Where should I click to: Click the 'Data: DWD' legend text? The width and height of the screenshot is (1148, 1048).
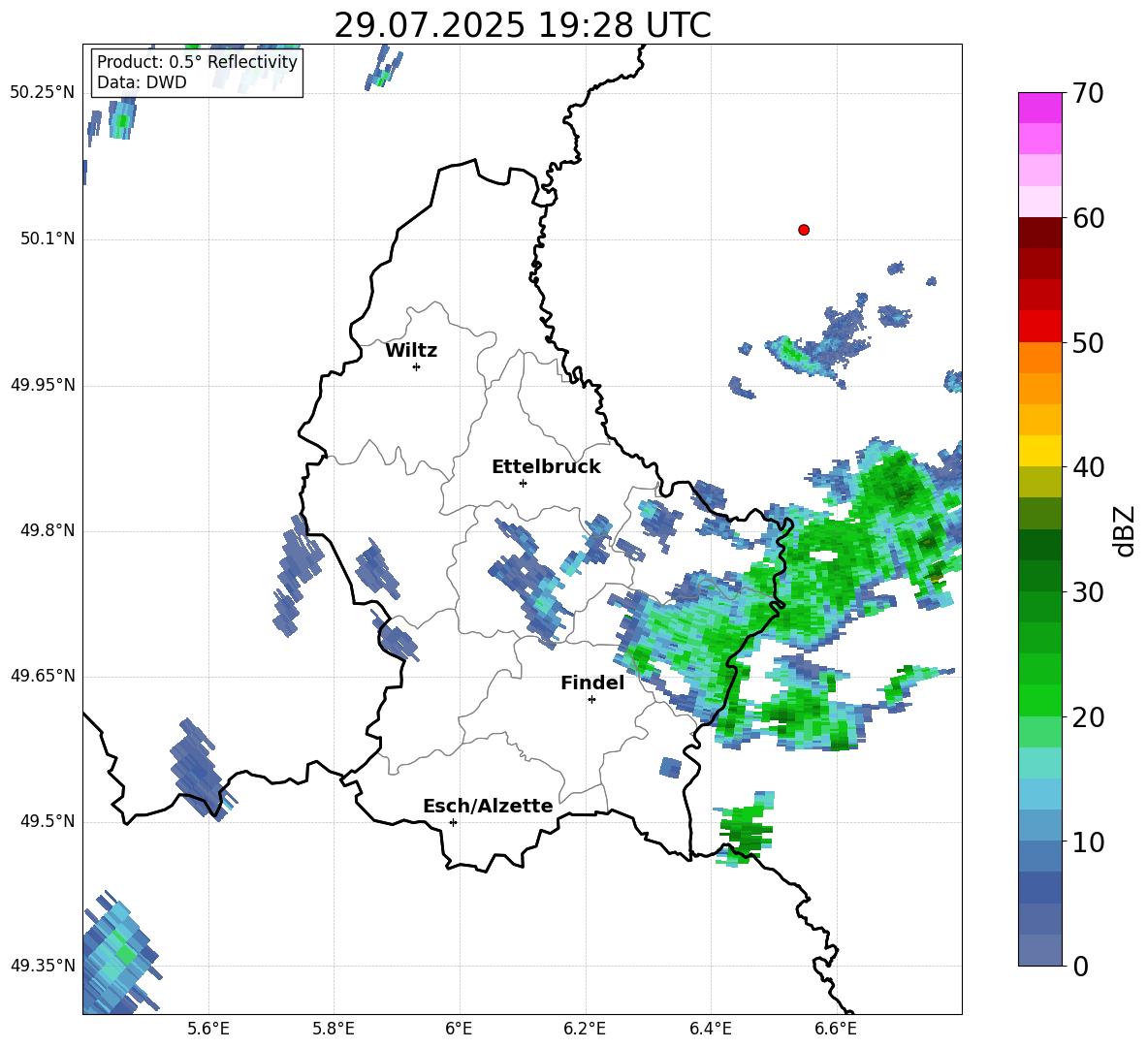click(x=142, y=82)
